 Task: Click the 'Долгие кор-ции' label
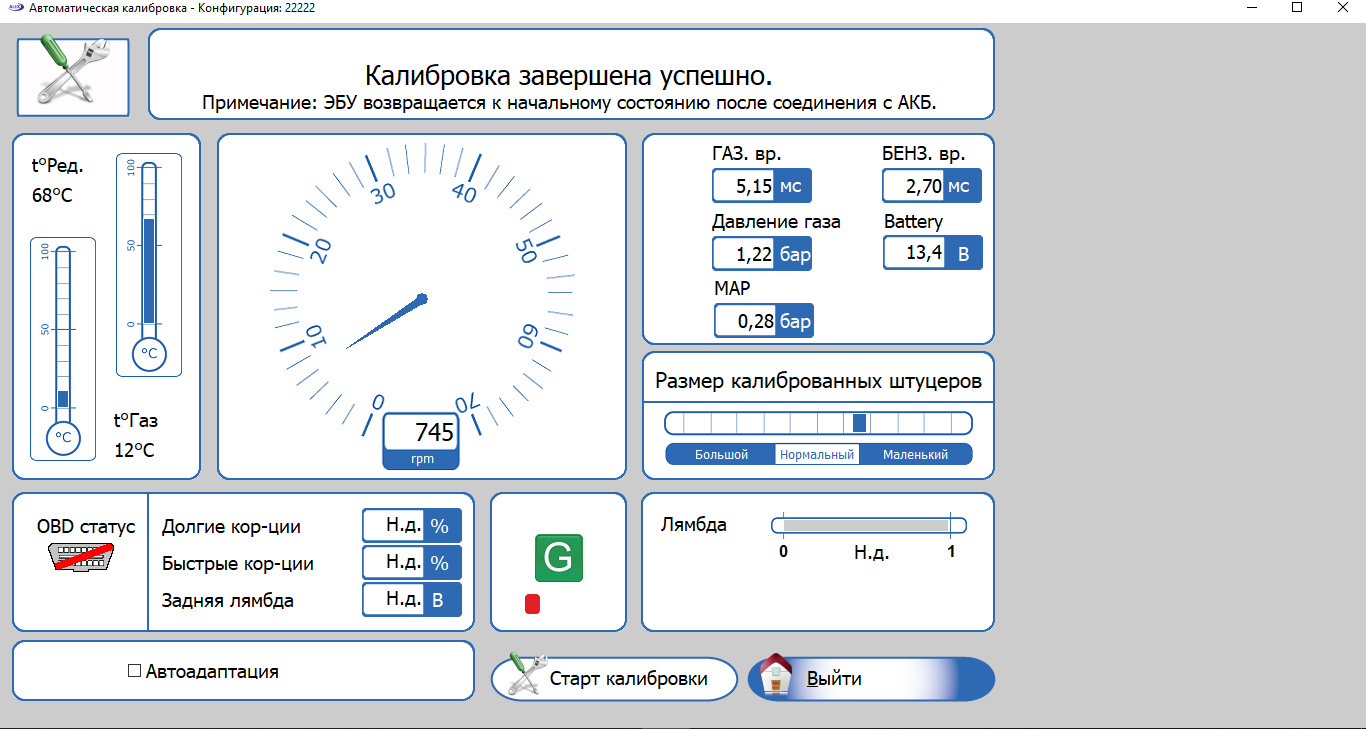tap(231, 527)
